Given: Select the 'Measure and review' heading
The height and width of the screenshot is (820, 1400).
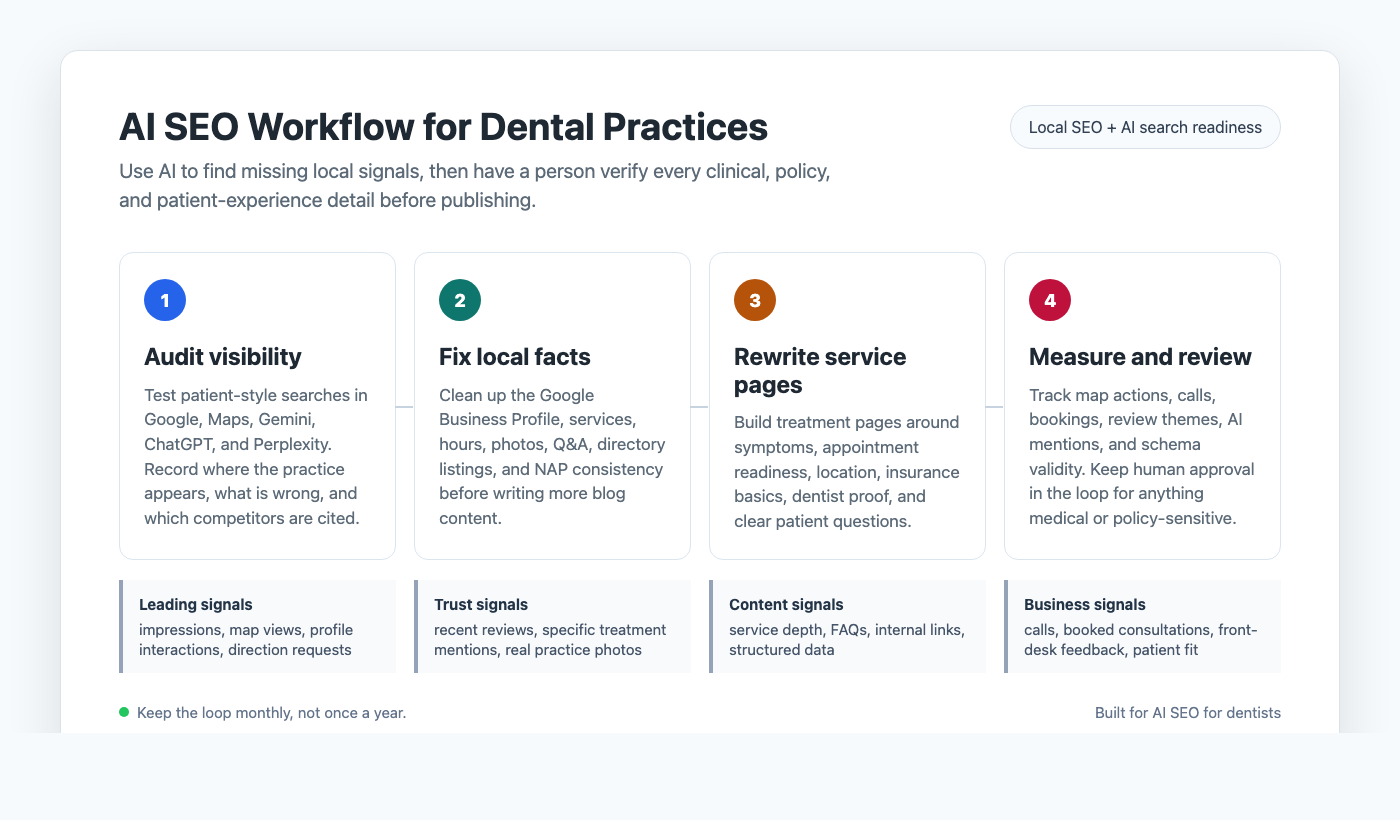Looking at the screenshot, I should tap(1140, 357).
